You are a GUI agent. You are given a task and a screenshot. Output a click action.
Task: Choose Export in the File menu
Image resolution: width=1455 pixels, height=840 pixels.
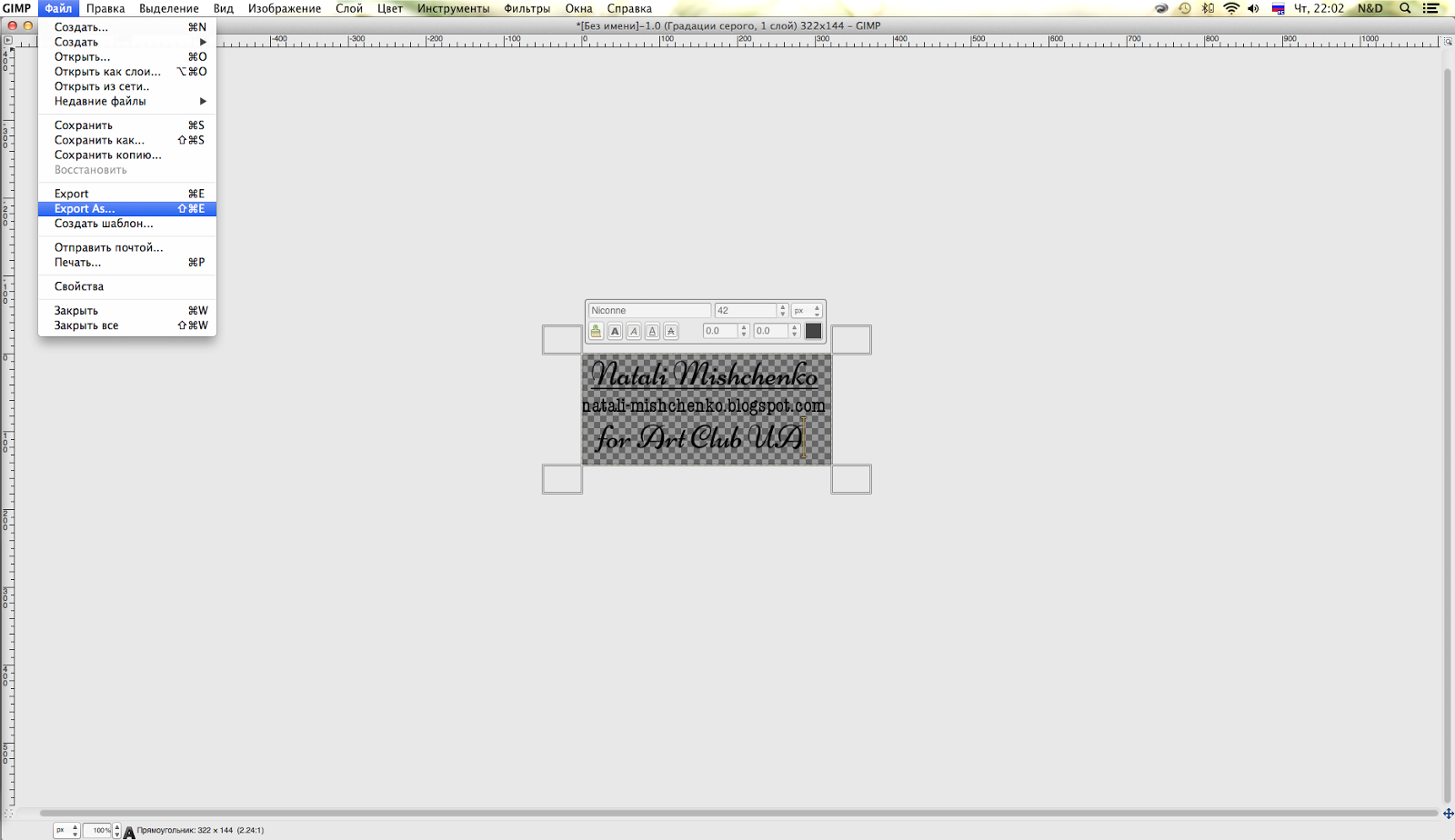coord(127,194)
